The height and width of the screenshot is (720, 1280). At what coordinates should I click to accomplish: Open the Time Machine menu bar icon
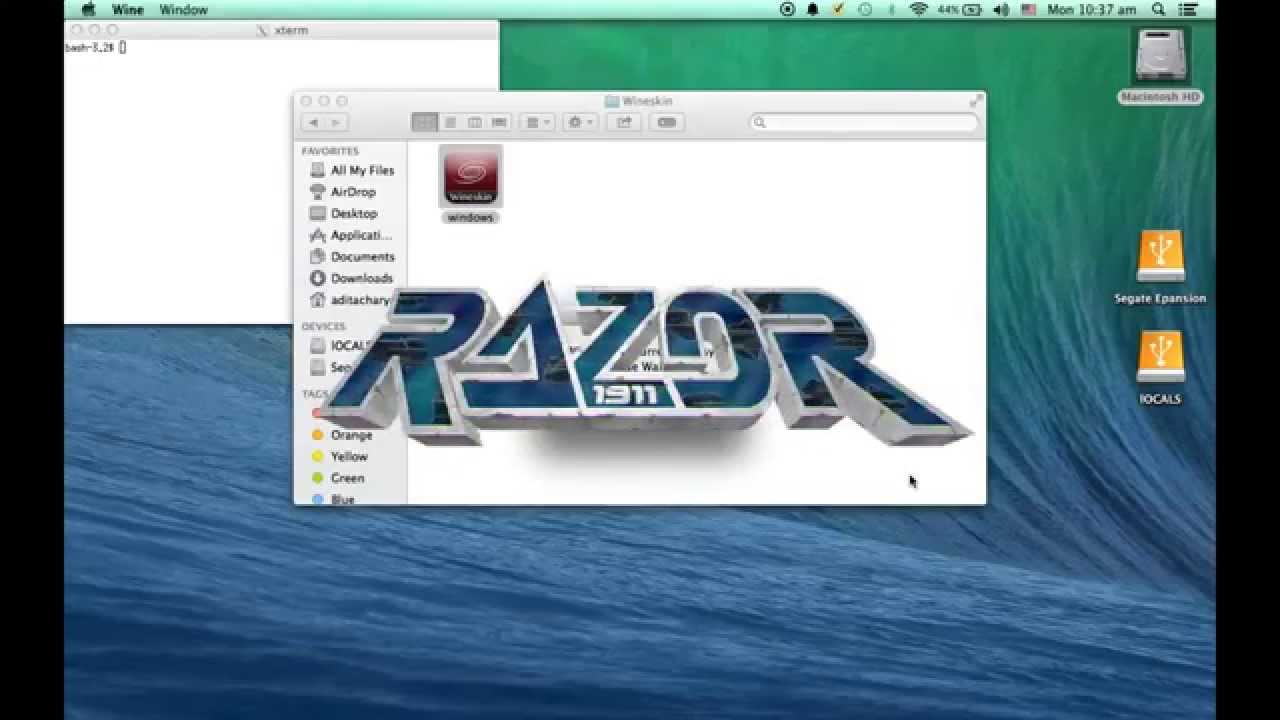[865, 9]
